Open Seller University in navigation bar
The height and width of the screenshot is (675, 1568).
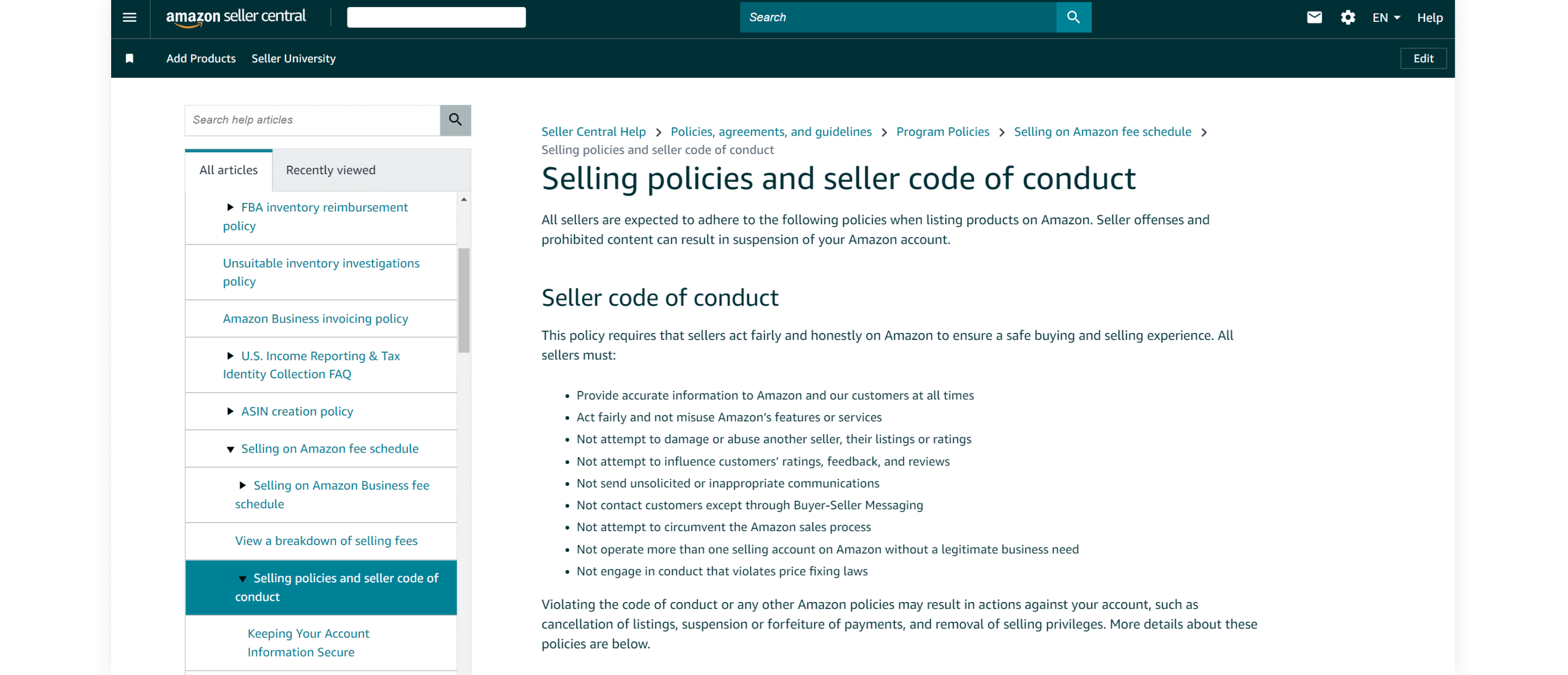[293, 59]
